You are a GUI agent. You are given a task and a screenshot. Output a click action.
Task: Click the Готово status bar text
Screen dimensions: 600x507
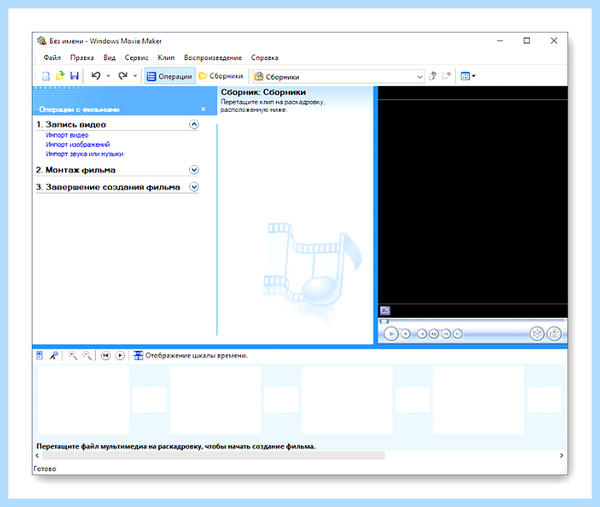pyautogui.click(x=45, y=469)
